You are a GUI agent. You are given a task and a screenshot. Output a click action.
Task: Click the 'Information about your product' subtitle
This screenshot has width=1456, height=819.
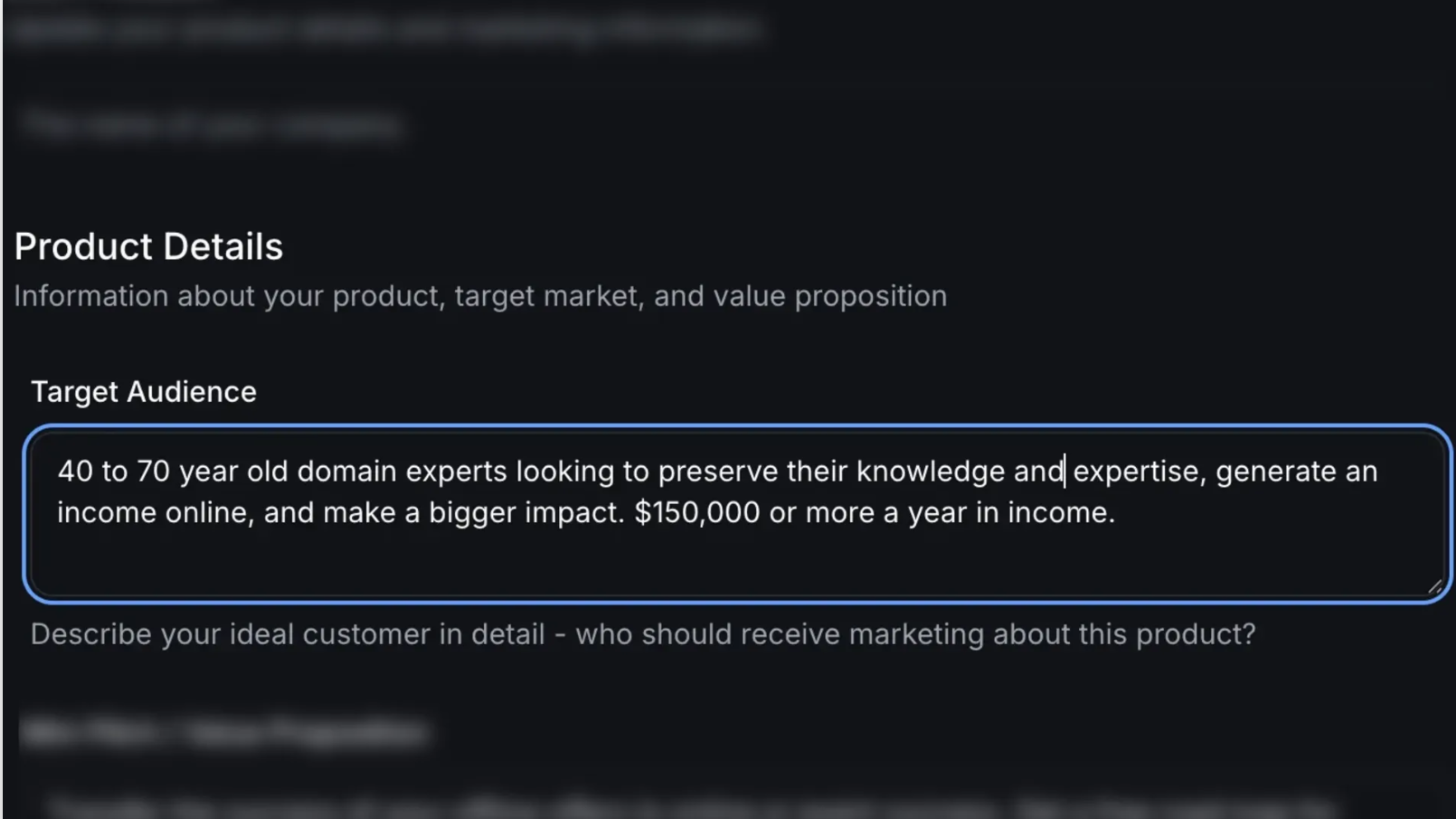(480, 296)
